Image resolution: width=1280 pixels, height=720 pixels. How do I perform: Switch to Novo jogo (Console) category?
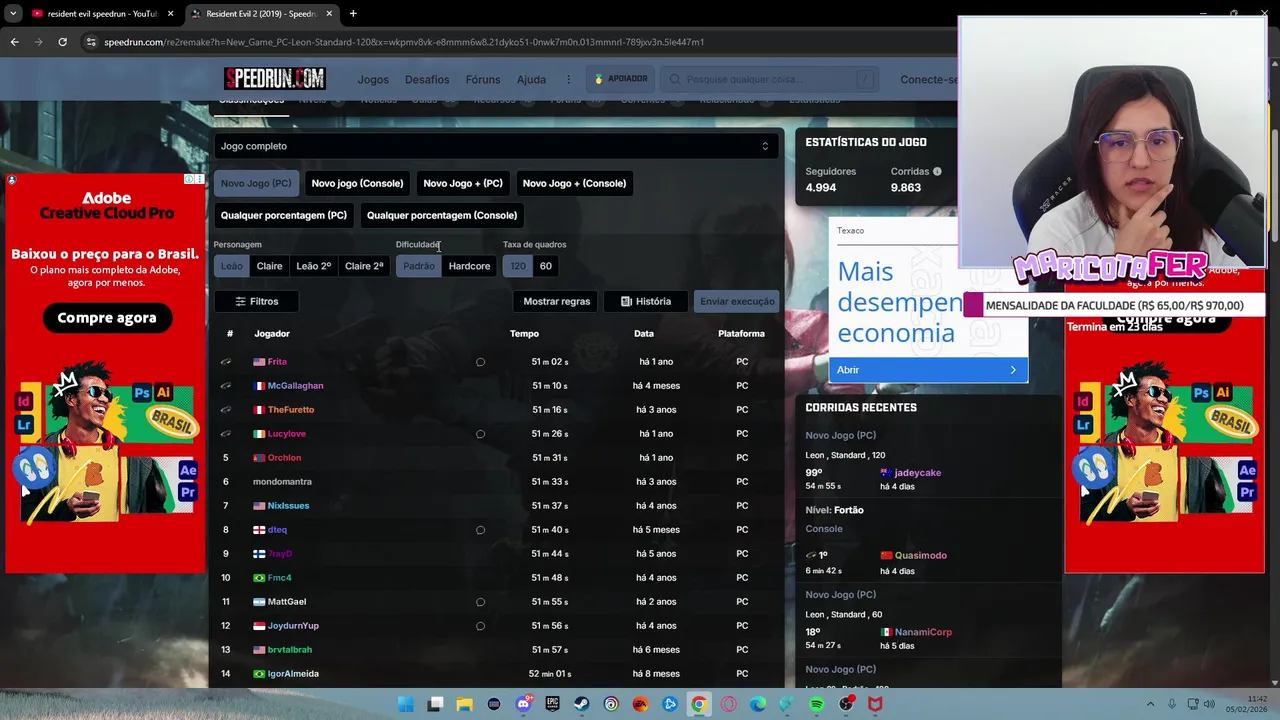357,183
